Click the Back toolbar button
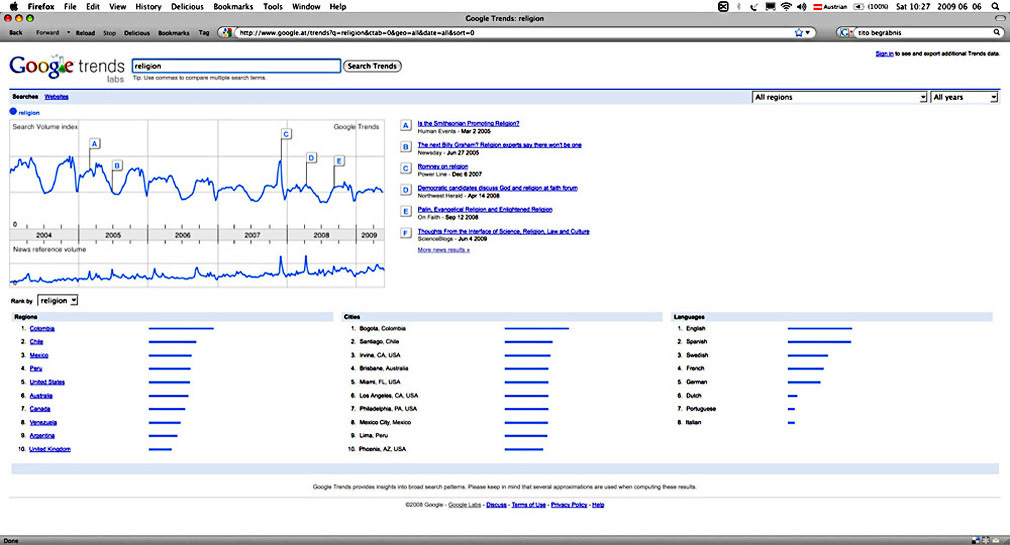Viewport: 1010px width, 545px height. coord(16,32)
